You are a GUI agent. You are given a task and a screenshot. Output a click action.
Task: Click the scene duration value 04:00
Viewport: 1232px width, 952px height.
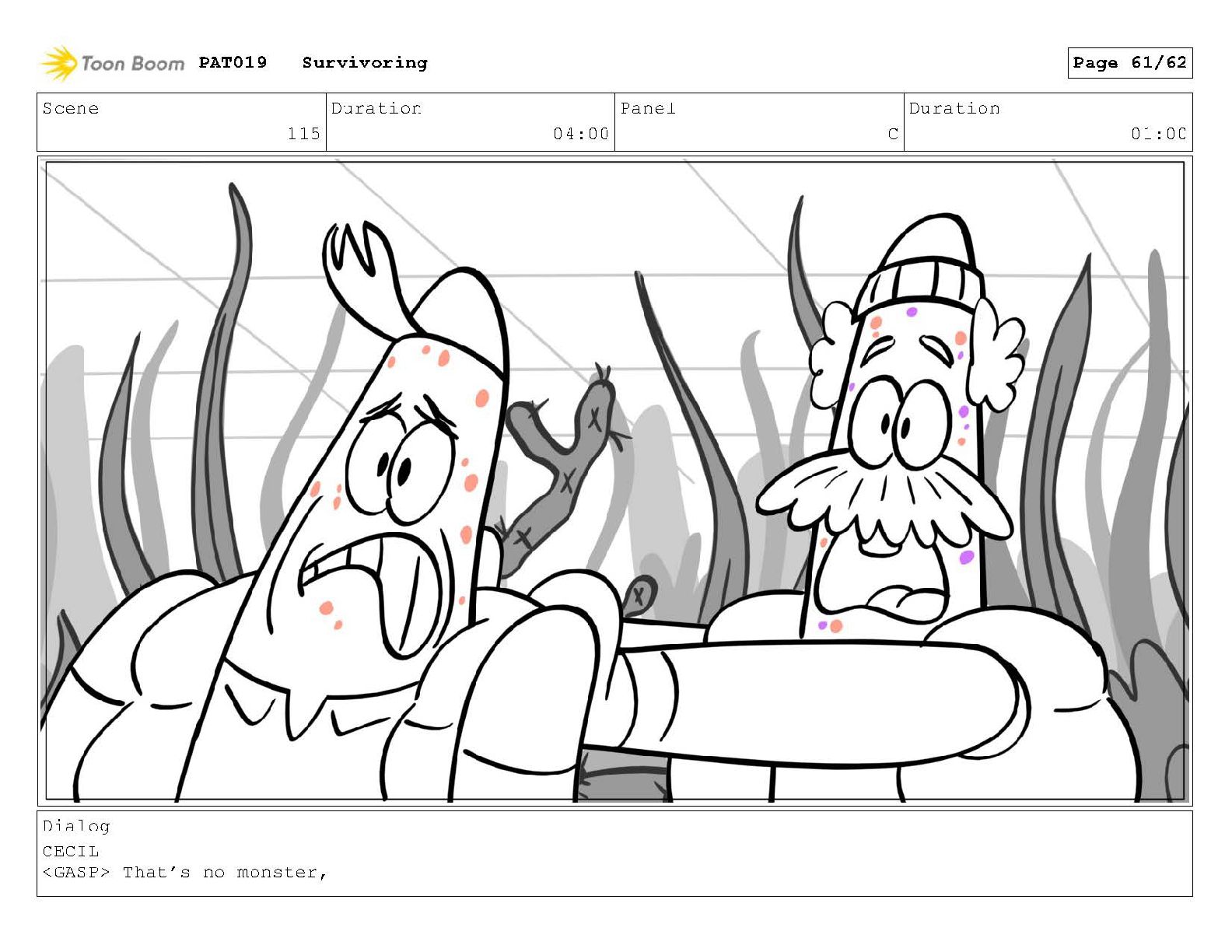(x=581, y=134)
